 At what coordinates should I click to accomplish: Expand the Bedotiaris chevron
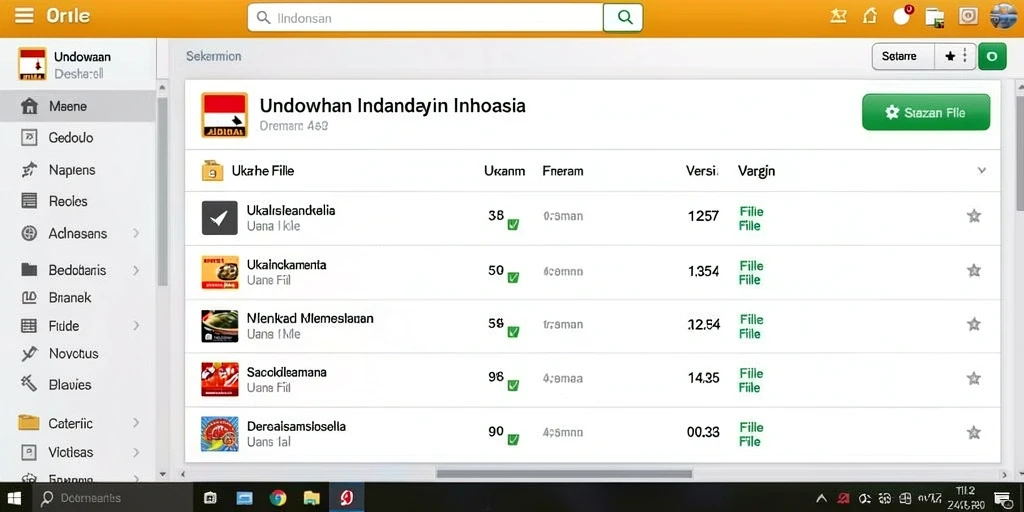tap(136, 270)
